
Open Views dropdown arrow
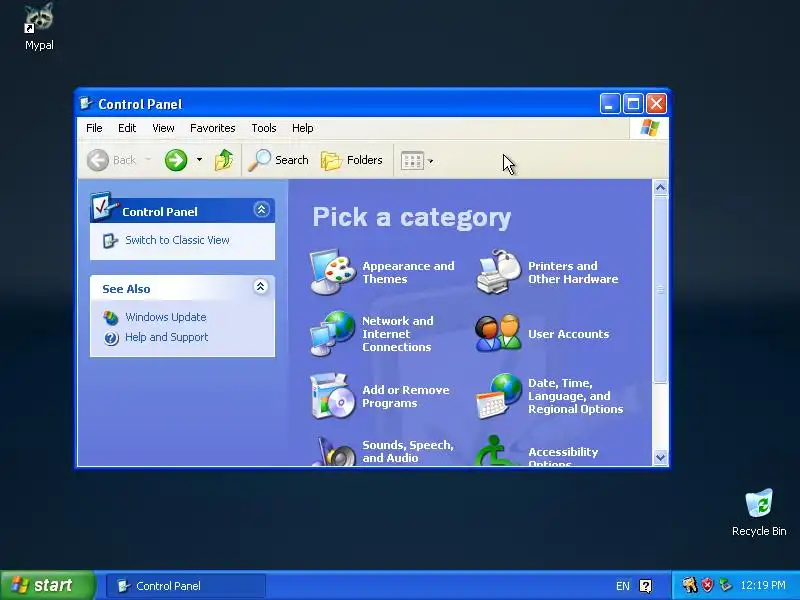pos(430,161)
